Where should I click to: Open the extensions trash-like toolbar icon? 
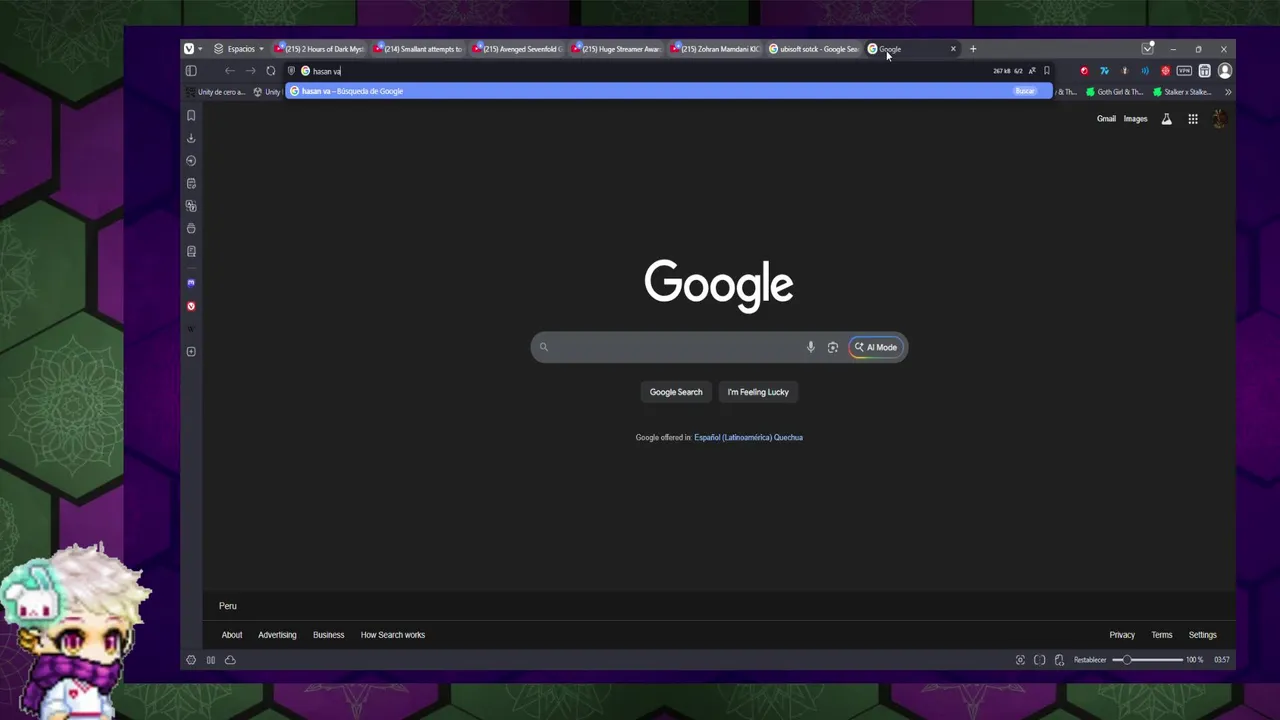pyautogui.click(x=1205, y=71)
